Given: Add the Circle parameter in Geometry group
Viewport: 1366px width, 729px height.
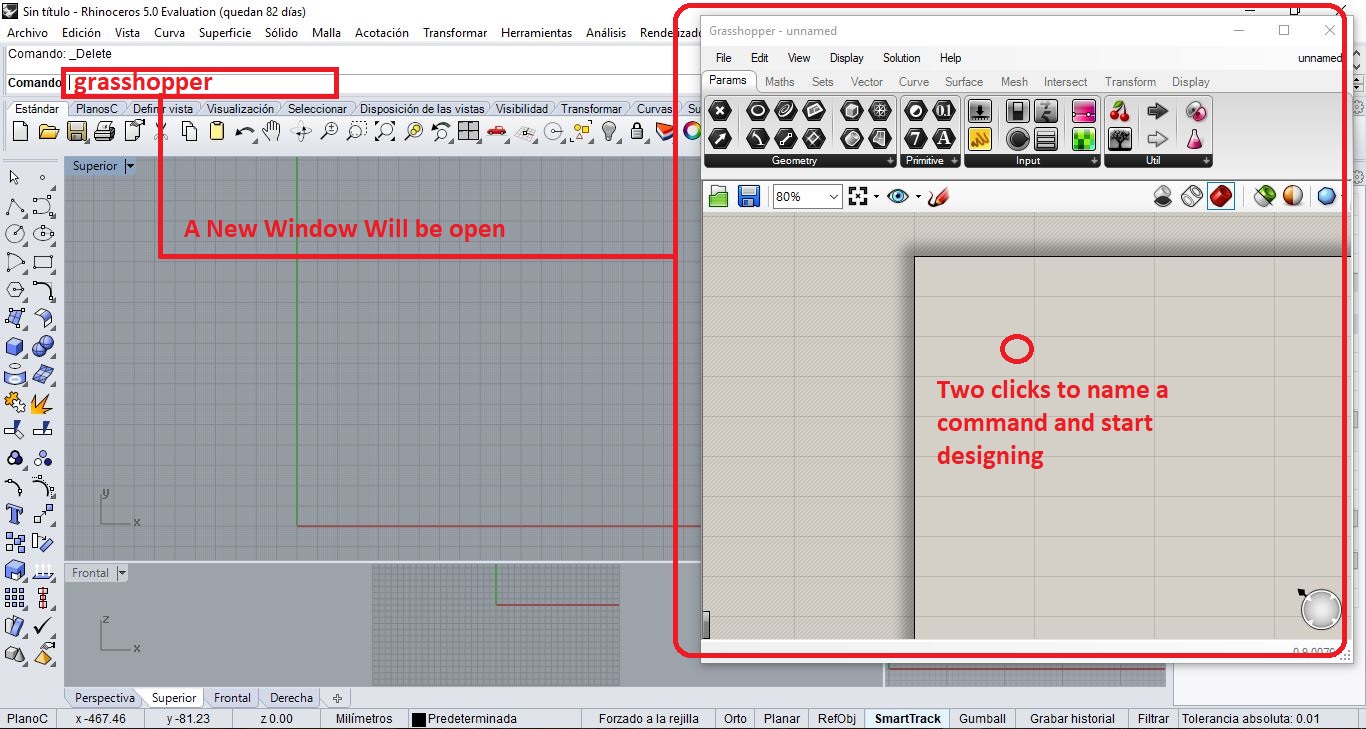Looking at the screenshot, I should click(757, 111).
